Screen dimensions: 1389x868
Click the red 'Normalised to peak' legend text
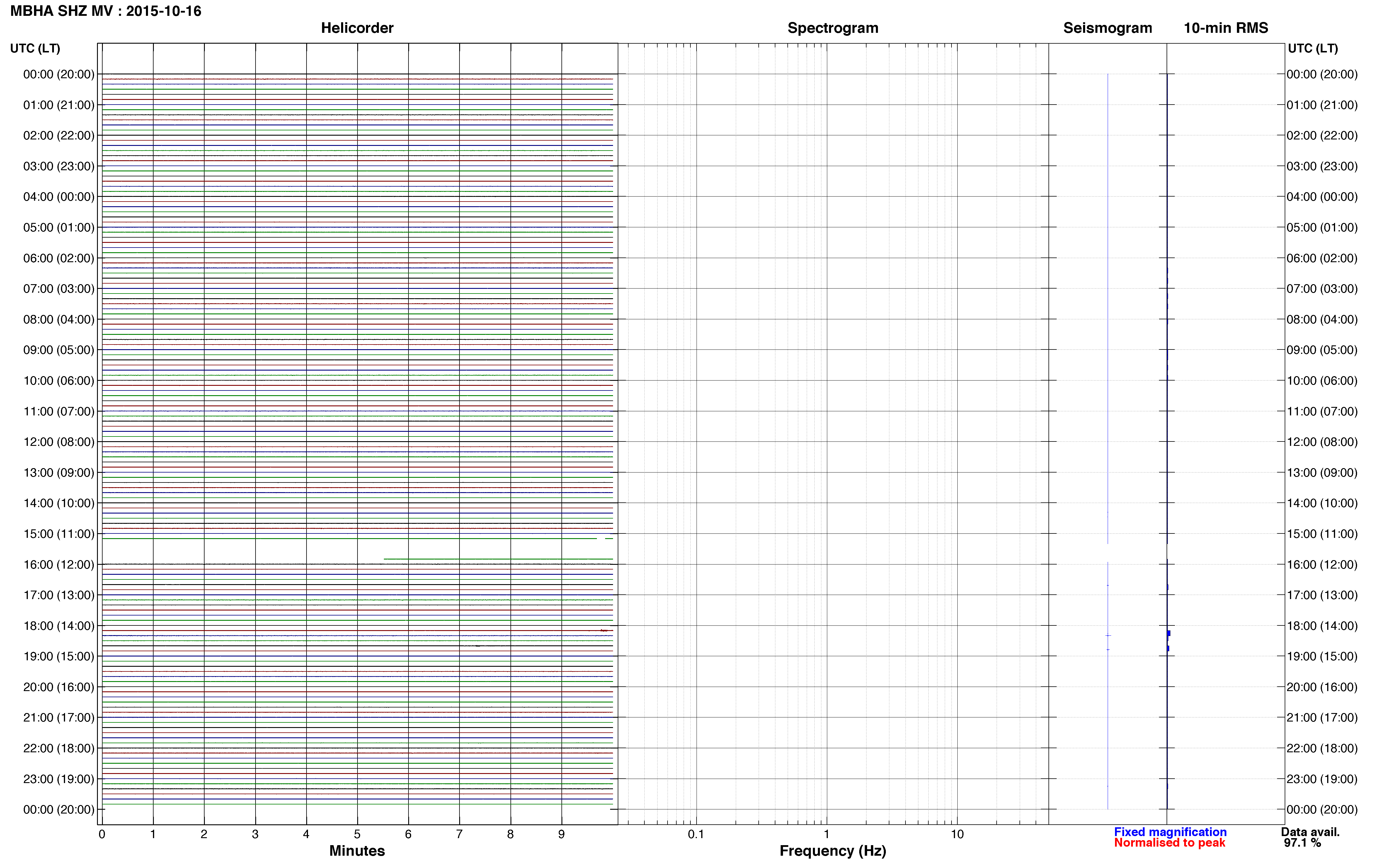point(1170,843)
